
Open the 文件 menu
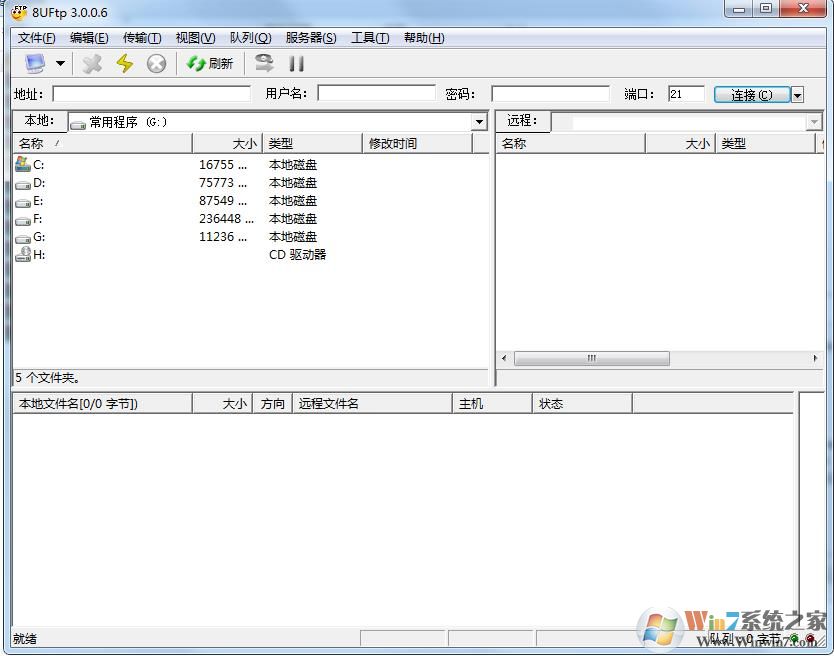pos(34,37)
